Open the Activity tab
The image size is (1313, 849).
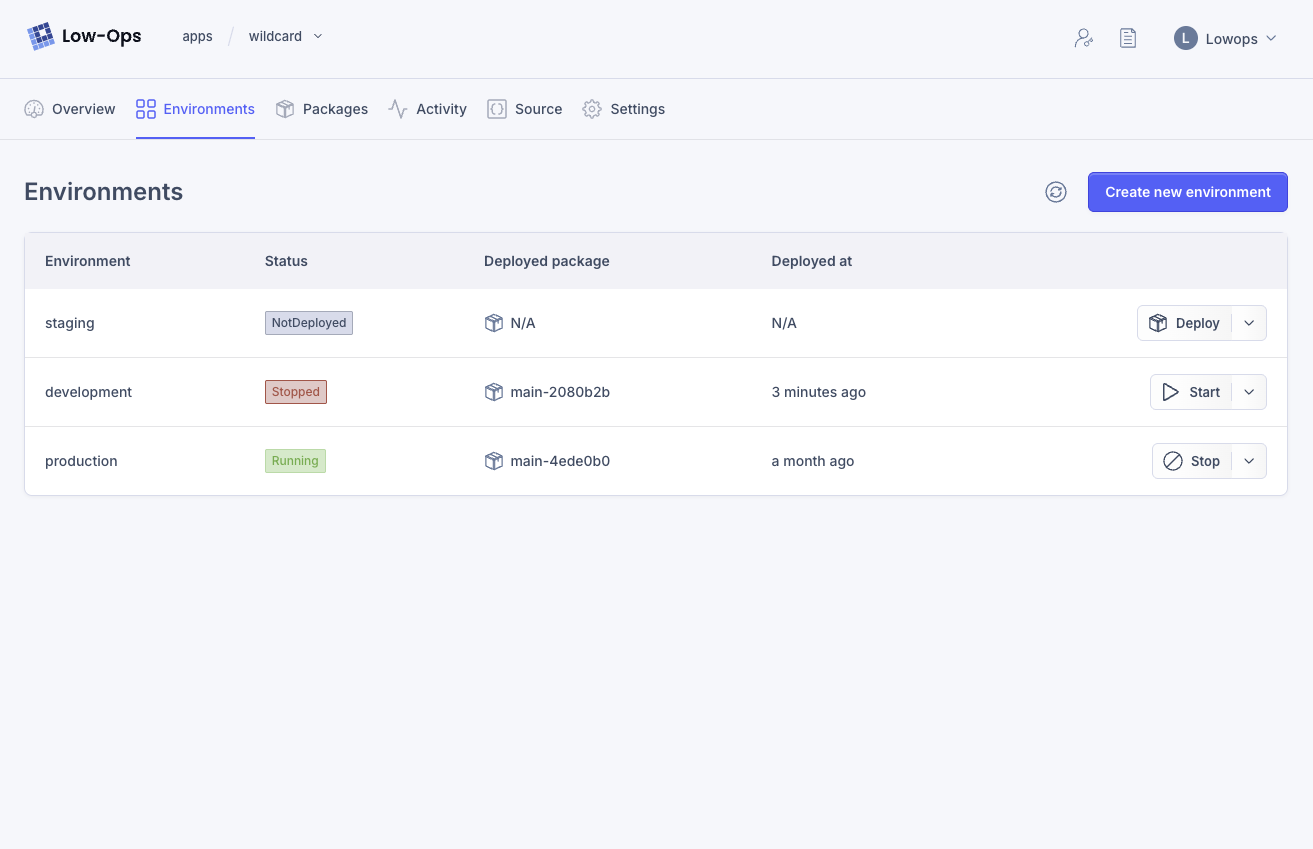pyautogui.click(x=428, y=109)
